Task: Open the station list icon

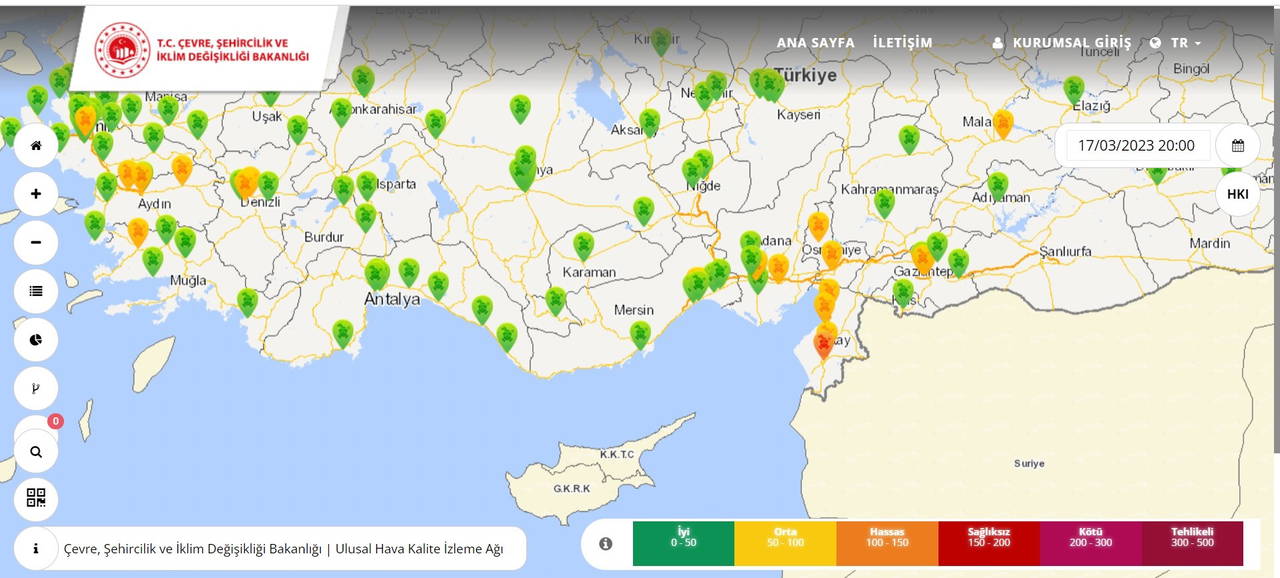Action: point(36,292)
